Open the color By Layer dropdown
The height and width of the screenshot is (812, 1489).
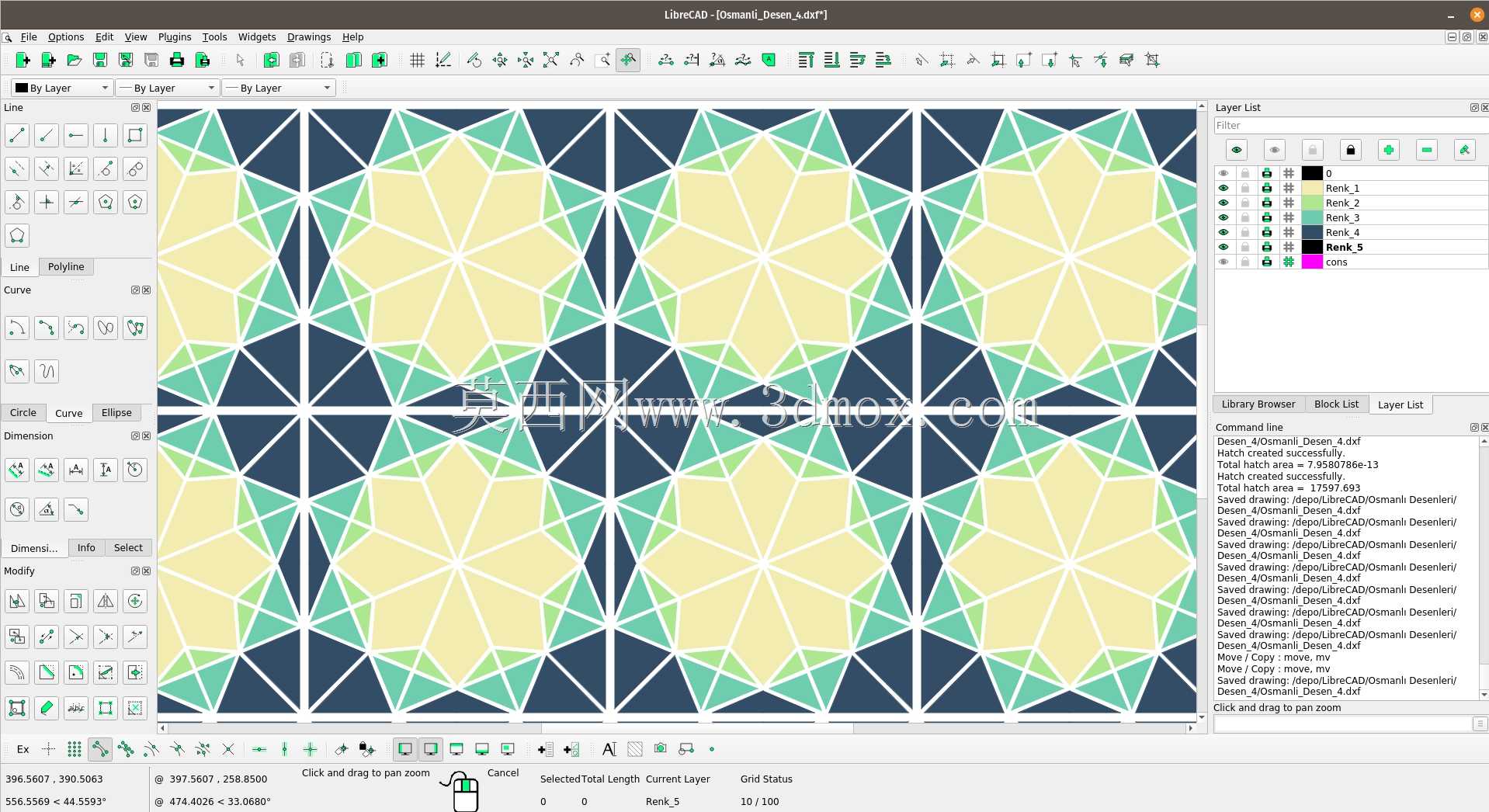click(x=62, y=88)
